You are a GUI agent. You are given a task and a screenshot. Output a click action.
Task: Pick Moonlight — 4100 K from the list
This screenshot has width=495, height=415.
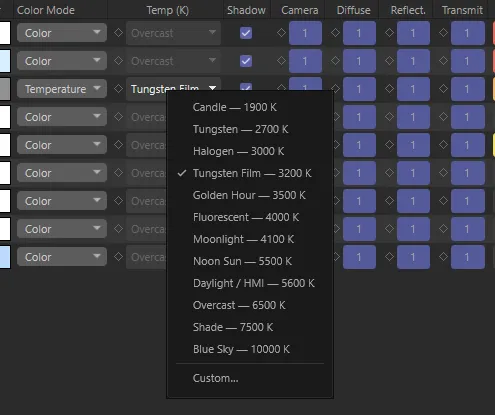250,239
